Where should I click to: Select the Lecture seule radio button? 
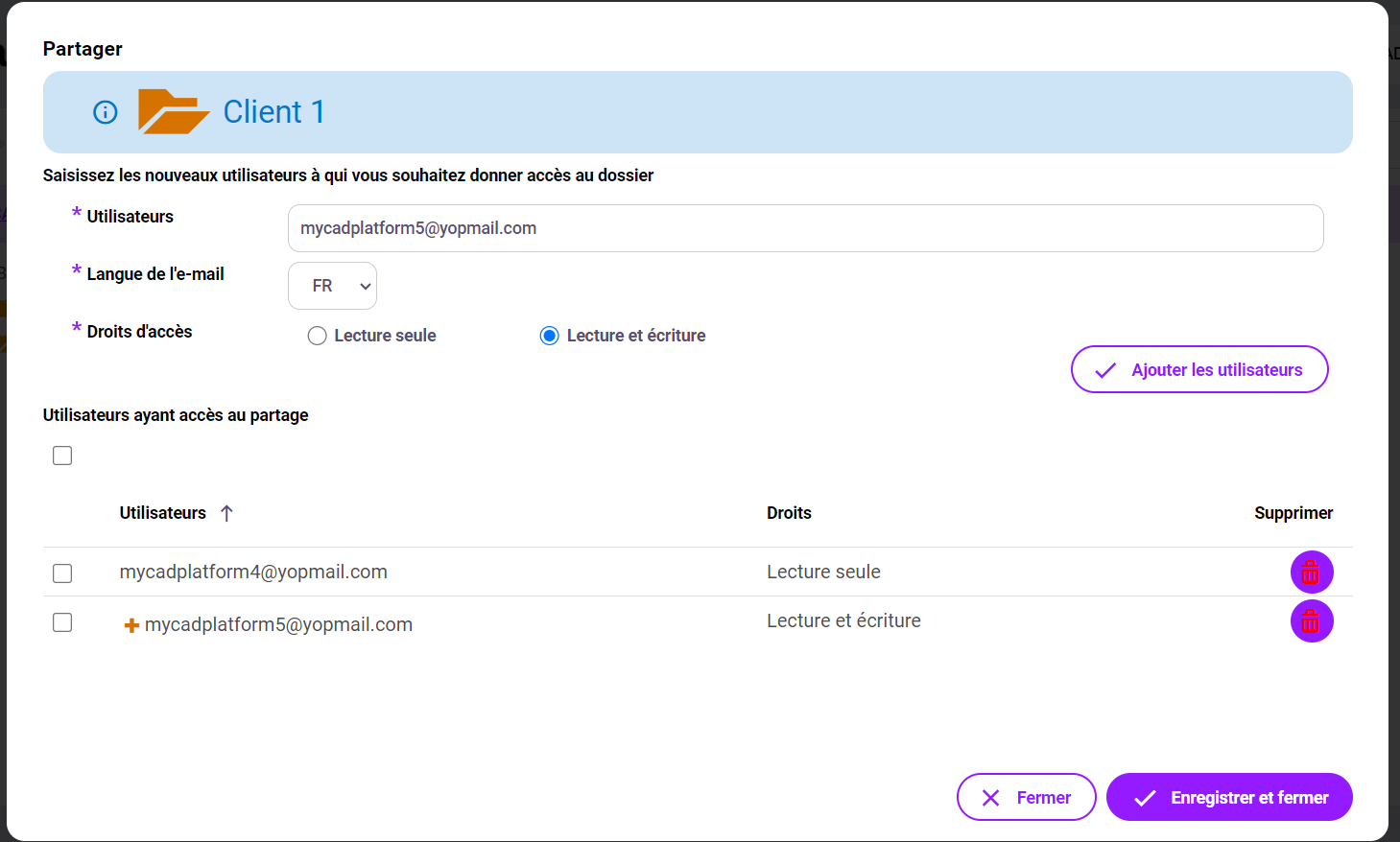pyautogui.click(x=318, y=336)
